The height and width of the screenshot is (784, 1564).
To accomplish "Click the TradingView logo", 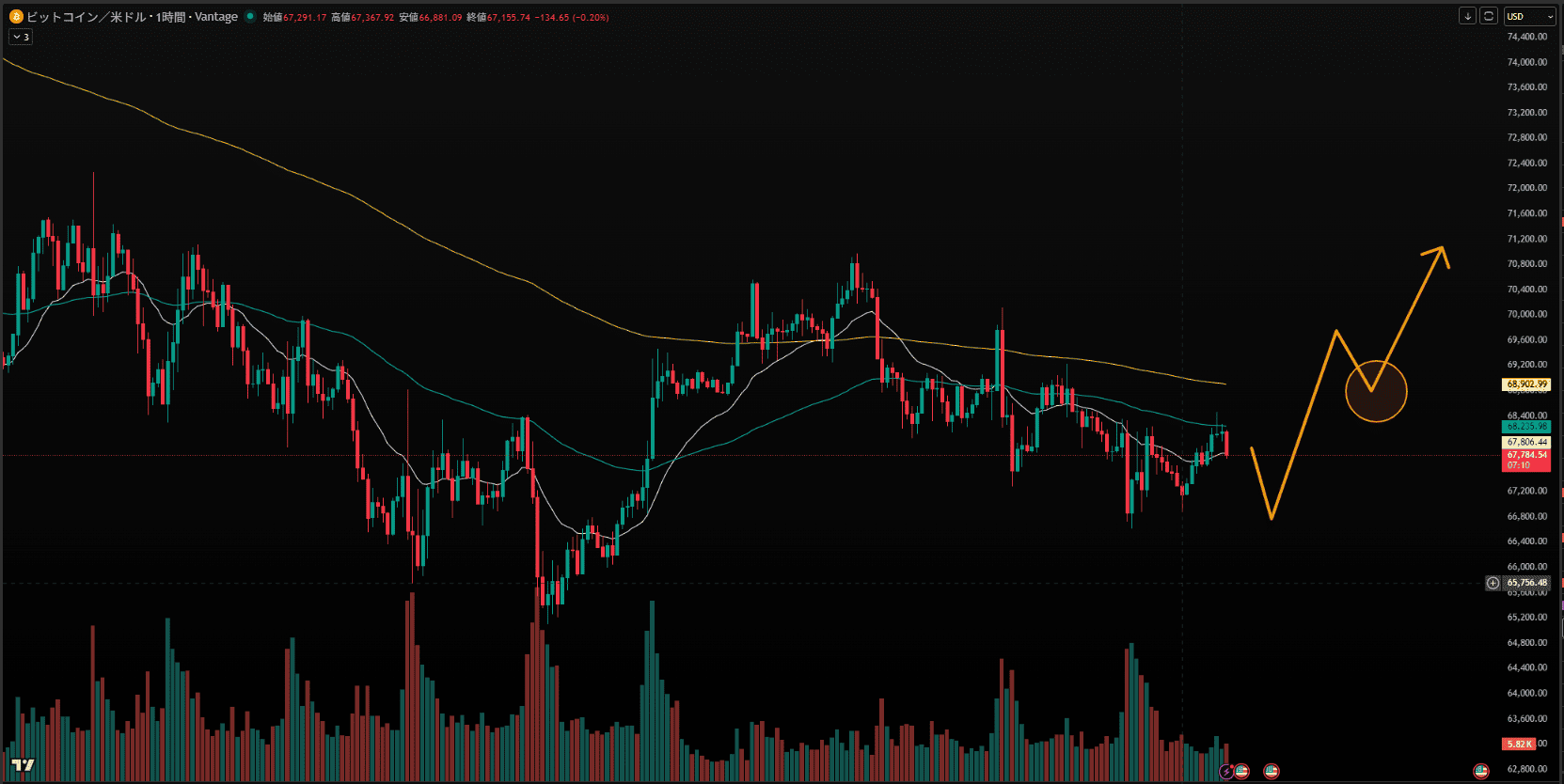I will 23,765.
